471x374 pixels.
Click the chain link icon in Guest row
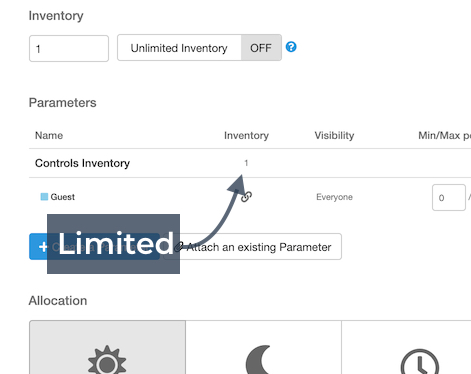pos(246,197)
